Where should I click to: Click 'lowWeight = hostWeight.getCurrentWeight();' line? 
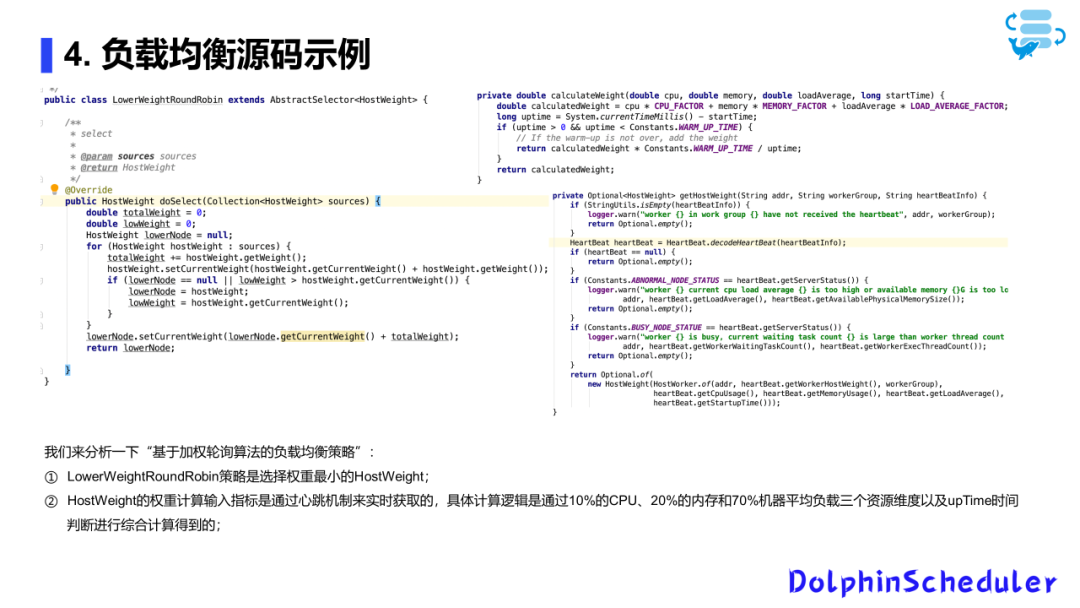238,302
